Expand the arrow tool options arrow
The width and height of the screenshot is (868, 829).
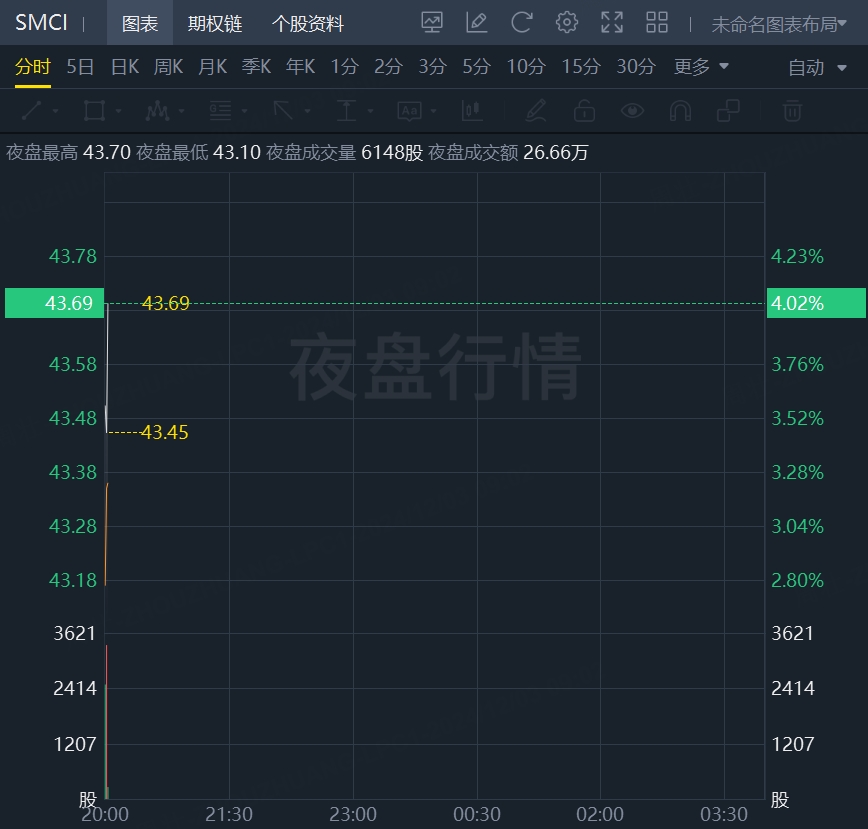[308, 111]
